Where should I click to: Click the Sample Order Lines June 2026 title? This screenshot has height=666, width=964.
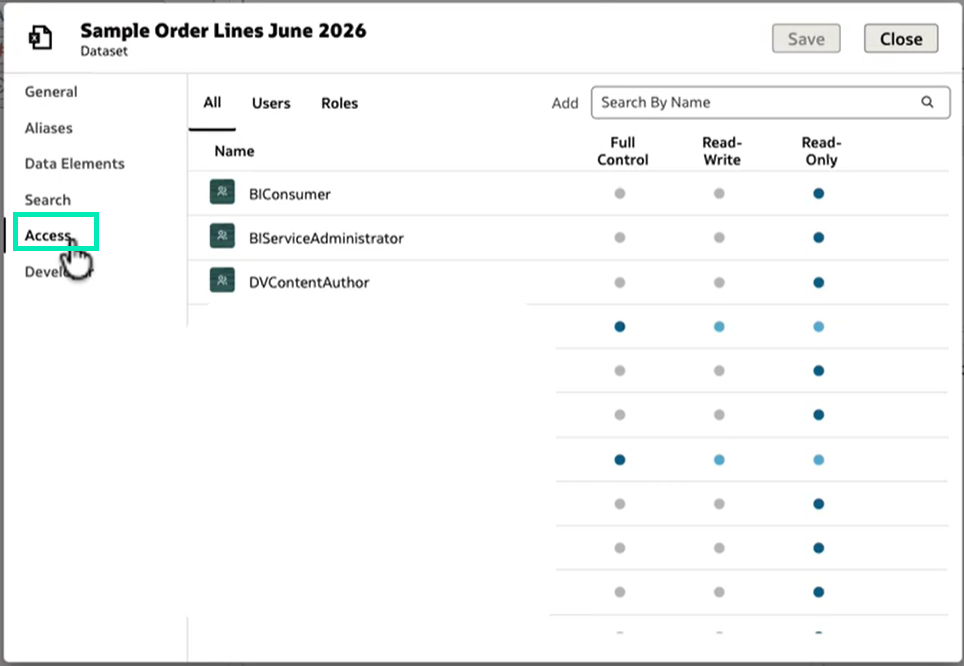[223, 31]
